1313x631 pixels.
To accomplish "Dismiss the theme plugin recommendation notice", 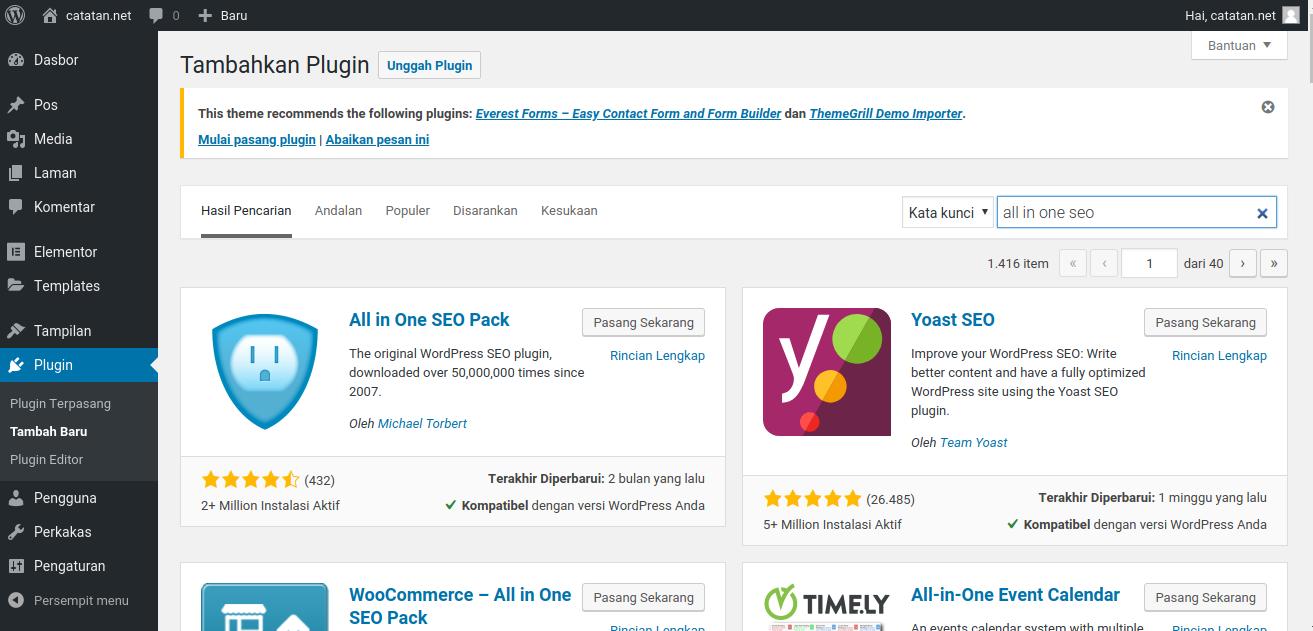I will point(1267,107).
